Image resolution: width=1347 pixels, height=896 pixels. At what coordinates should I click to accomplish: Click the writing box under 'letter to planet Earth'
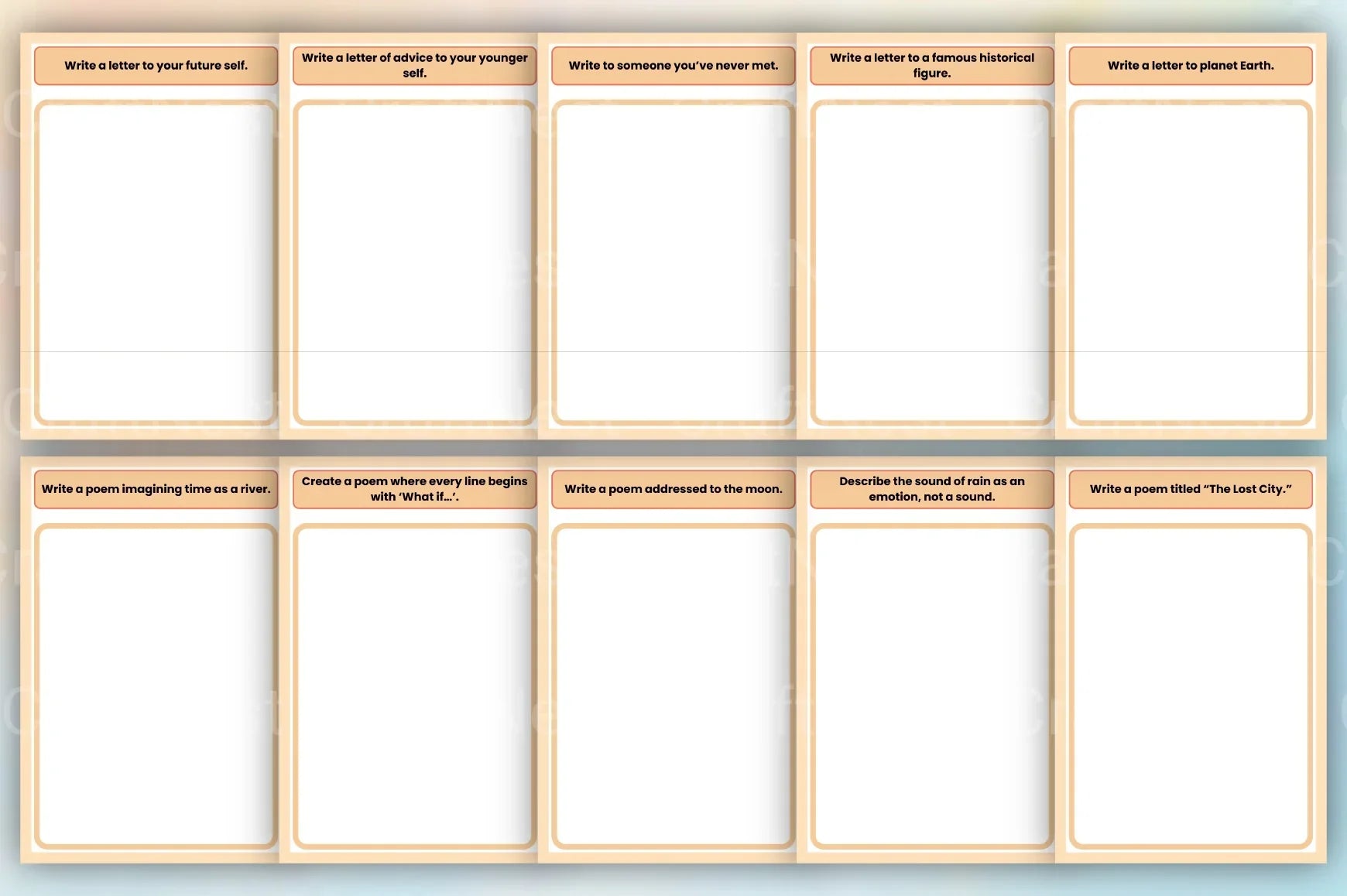click(x=1191, y=262)
